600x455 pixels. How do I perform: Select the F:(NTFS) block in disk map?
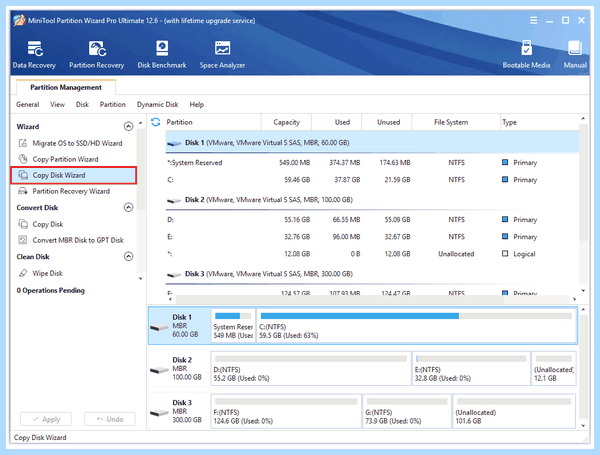[286, 411]
